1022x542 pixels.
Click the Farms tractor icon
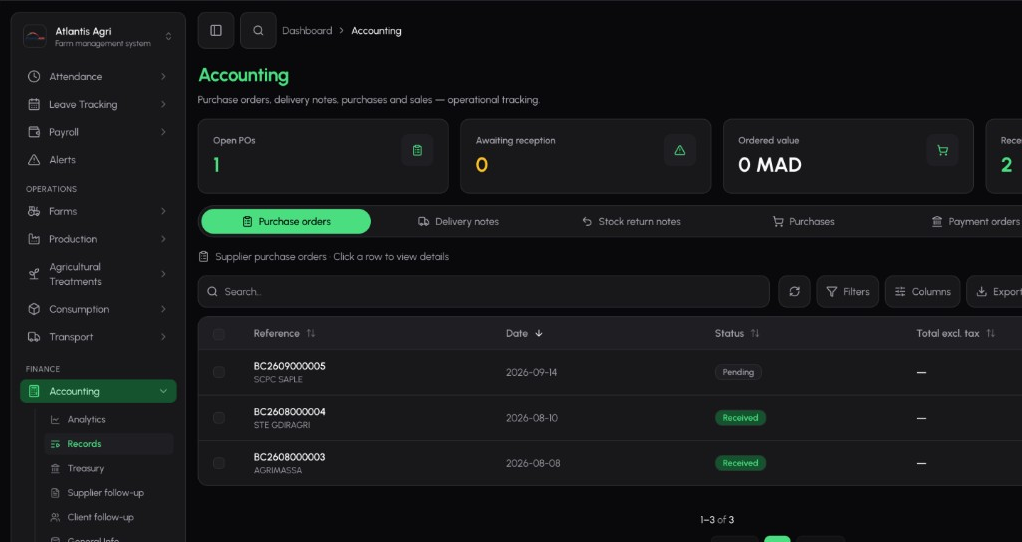(34, 211)
